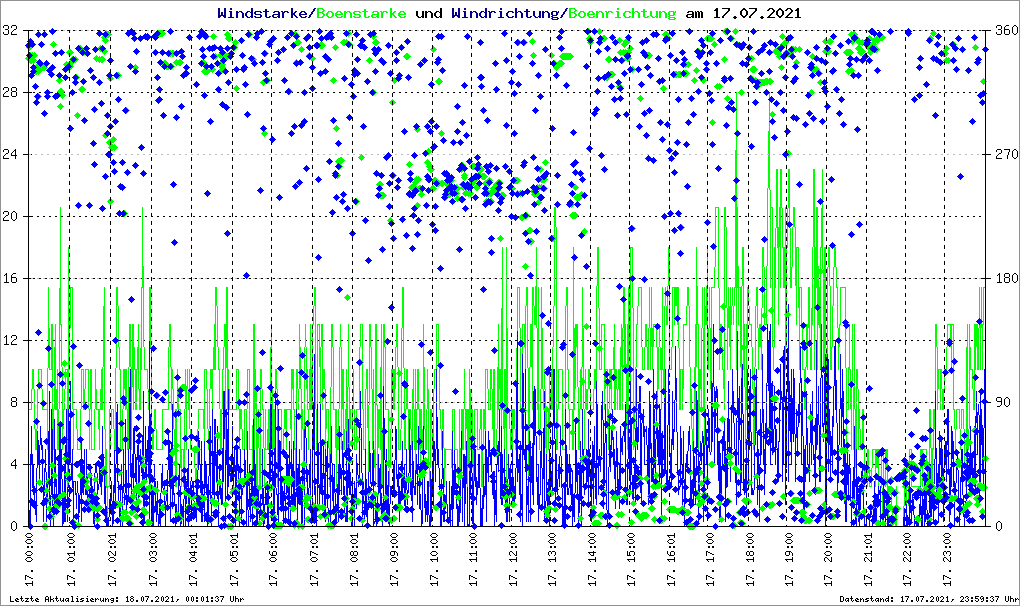Viewport: 1020px width, 606px height.
Task: Click the '17. 23:00' time axis label
Action: coord(947,559)
